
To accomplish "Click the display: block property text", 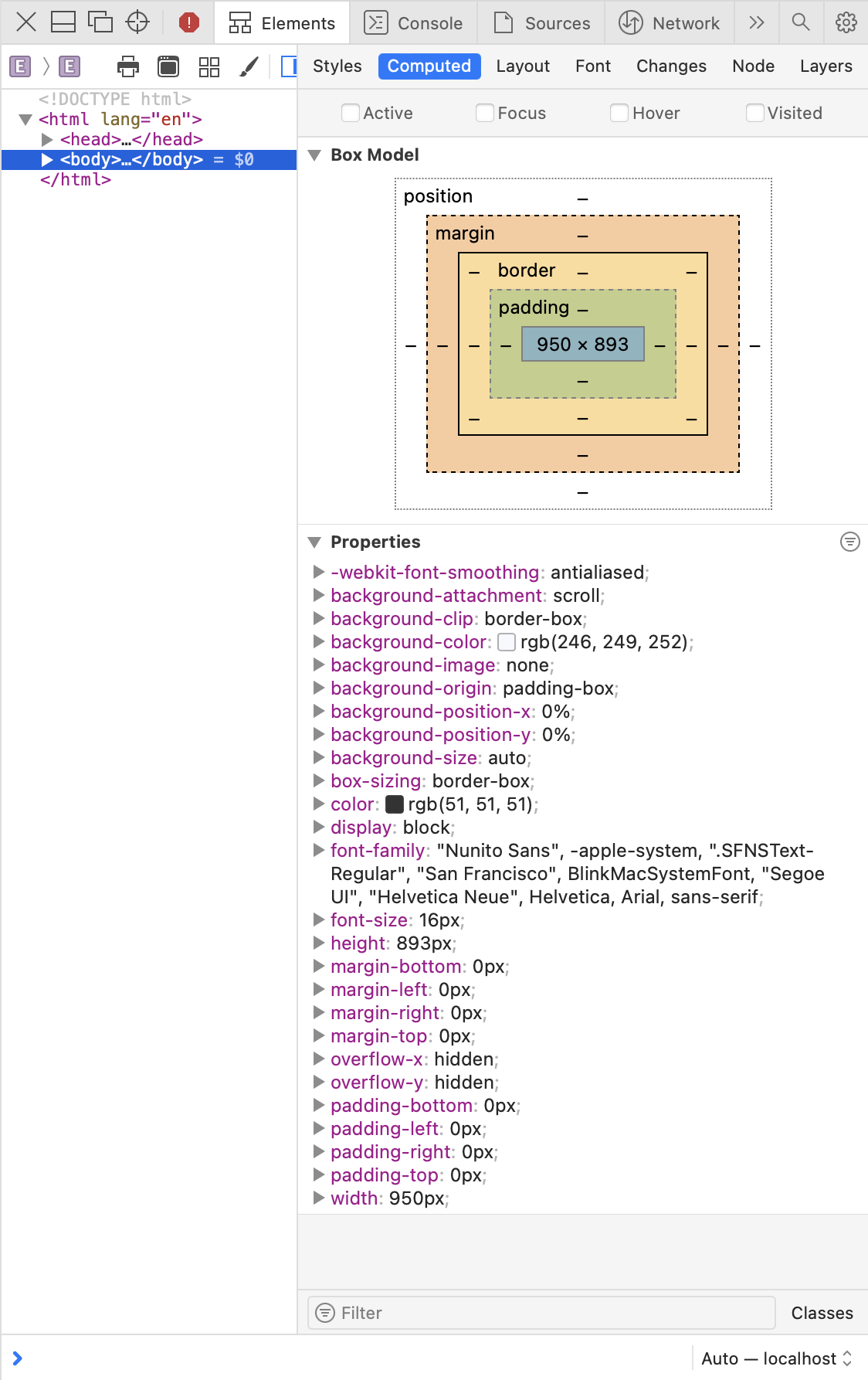I will tap(392, 828).
